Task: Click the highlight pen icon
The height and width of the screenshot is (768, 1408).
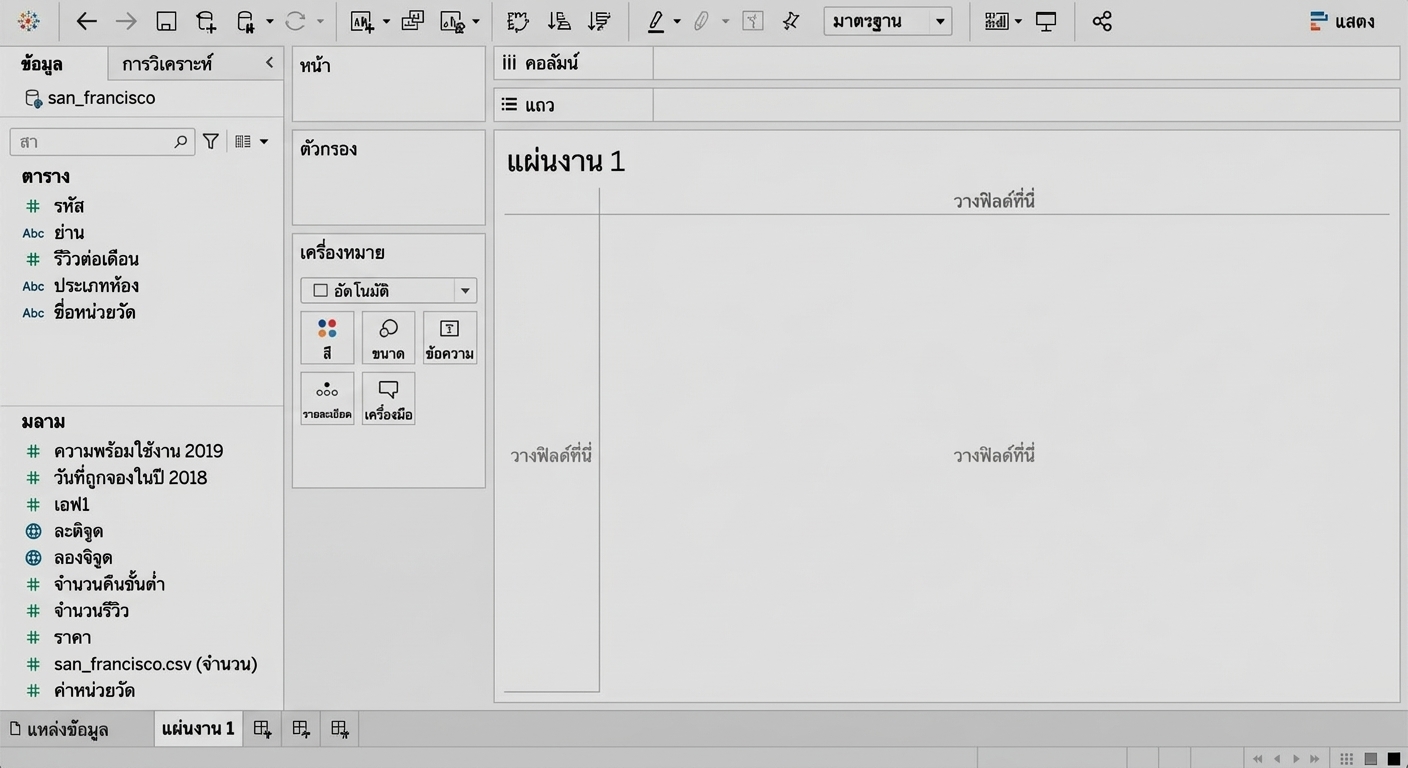Action: pos(656,21)
